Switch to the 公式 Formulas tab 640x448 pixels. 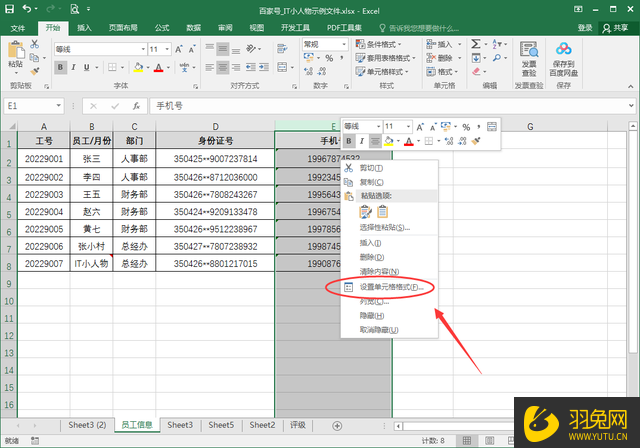tap(162, 28)
